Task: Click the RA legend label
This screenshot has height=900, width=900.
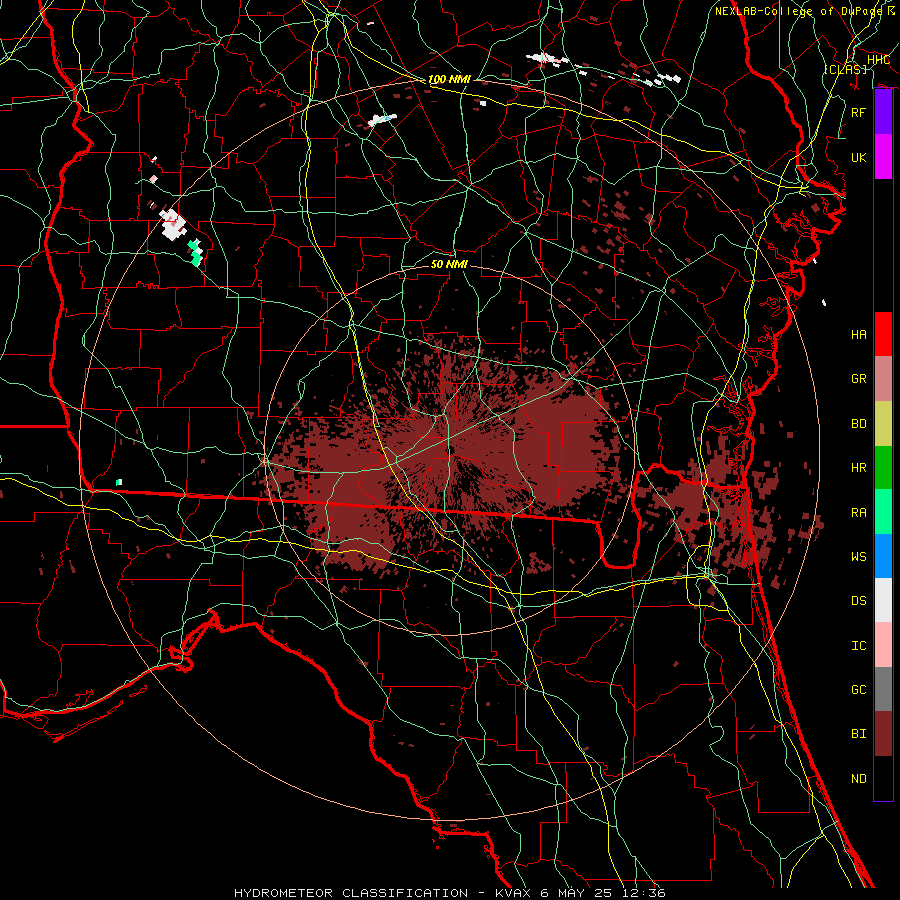Action: 858,513
